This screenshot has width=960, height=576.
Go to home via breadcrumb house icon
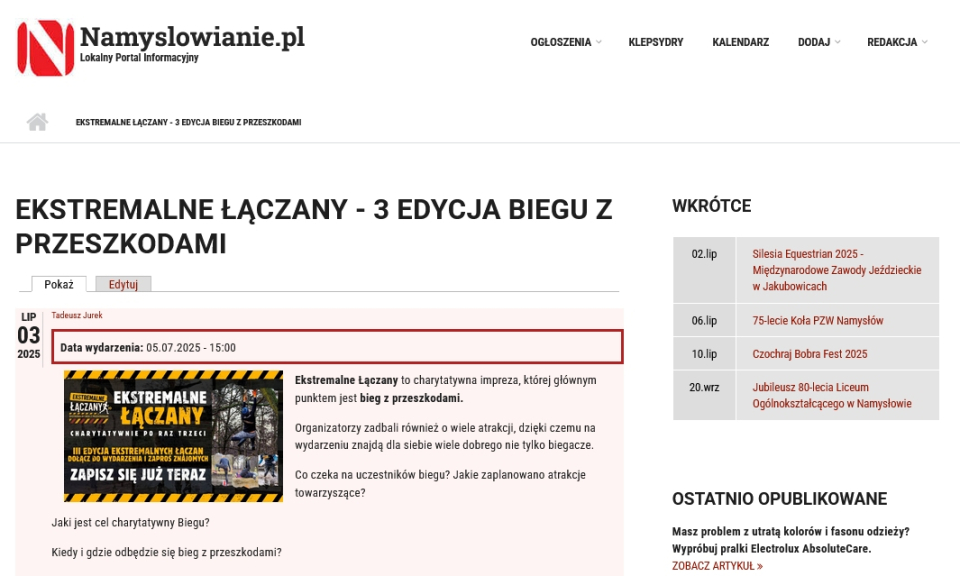click(37, 122)
